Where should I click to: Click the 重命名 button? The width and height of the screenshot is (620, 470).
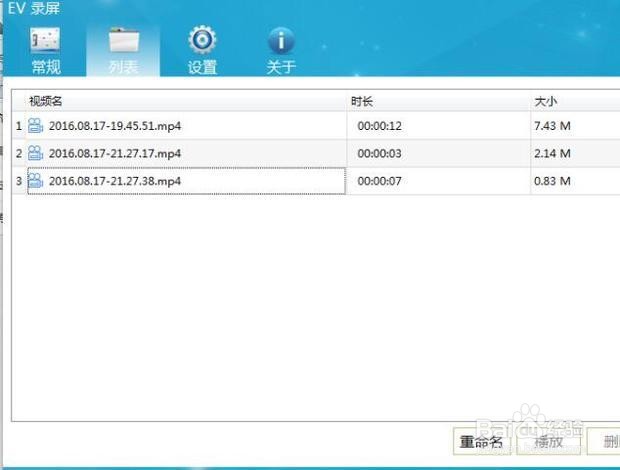click(x=482, y=441)
